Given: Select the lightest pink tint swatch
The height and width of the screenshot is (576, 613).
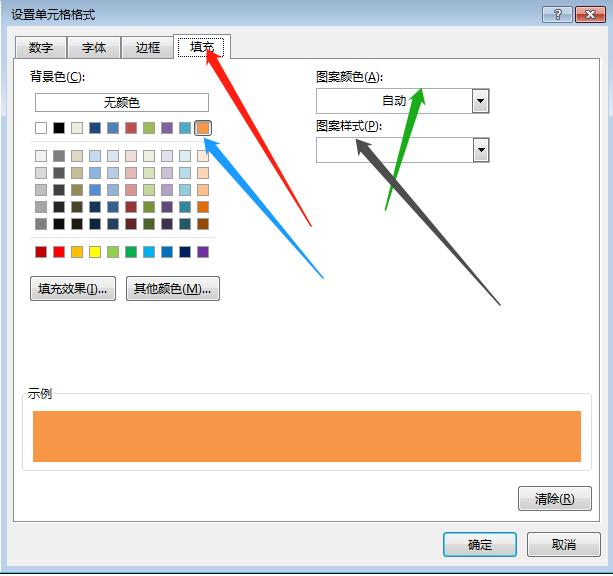Looking at the screenshot, I should (131, 156).
